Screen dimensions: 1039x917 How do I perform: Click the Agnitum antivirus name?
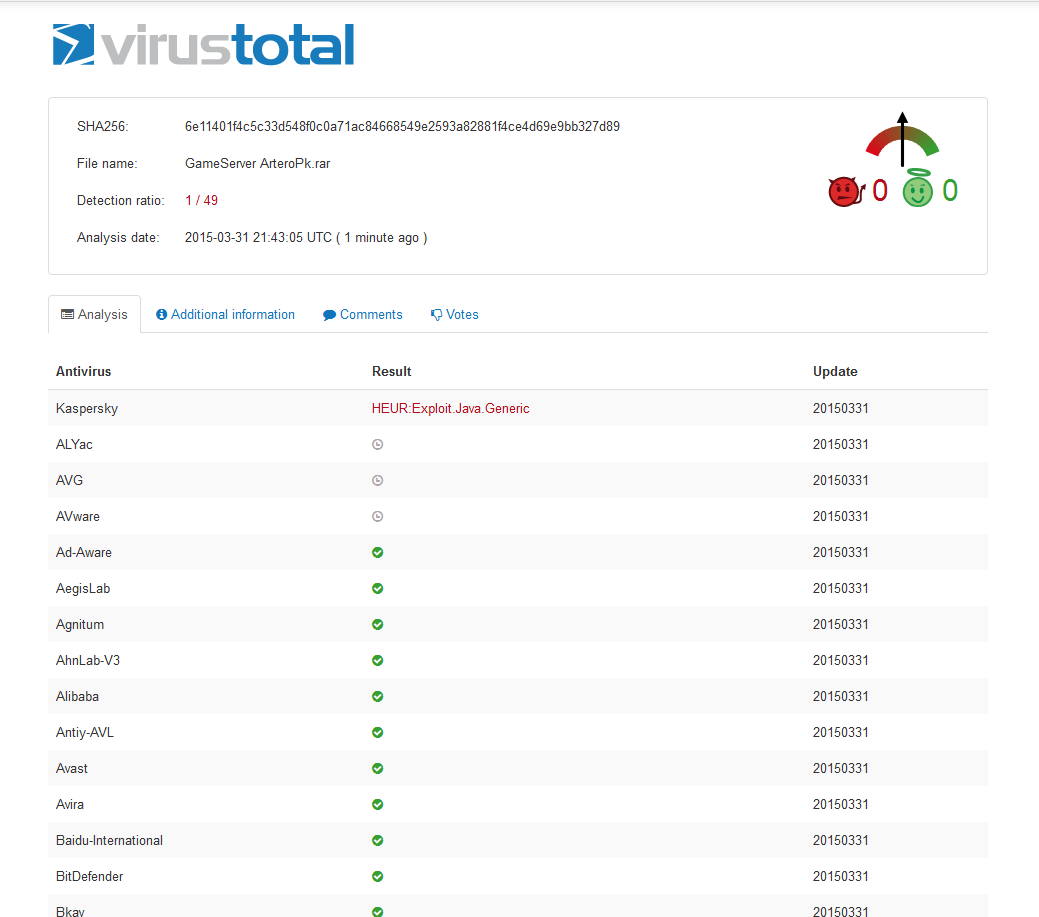[80, 625]
